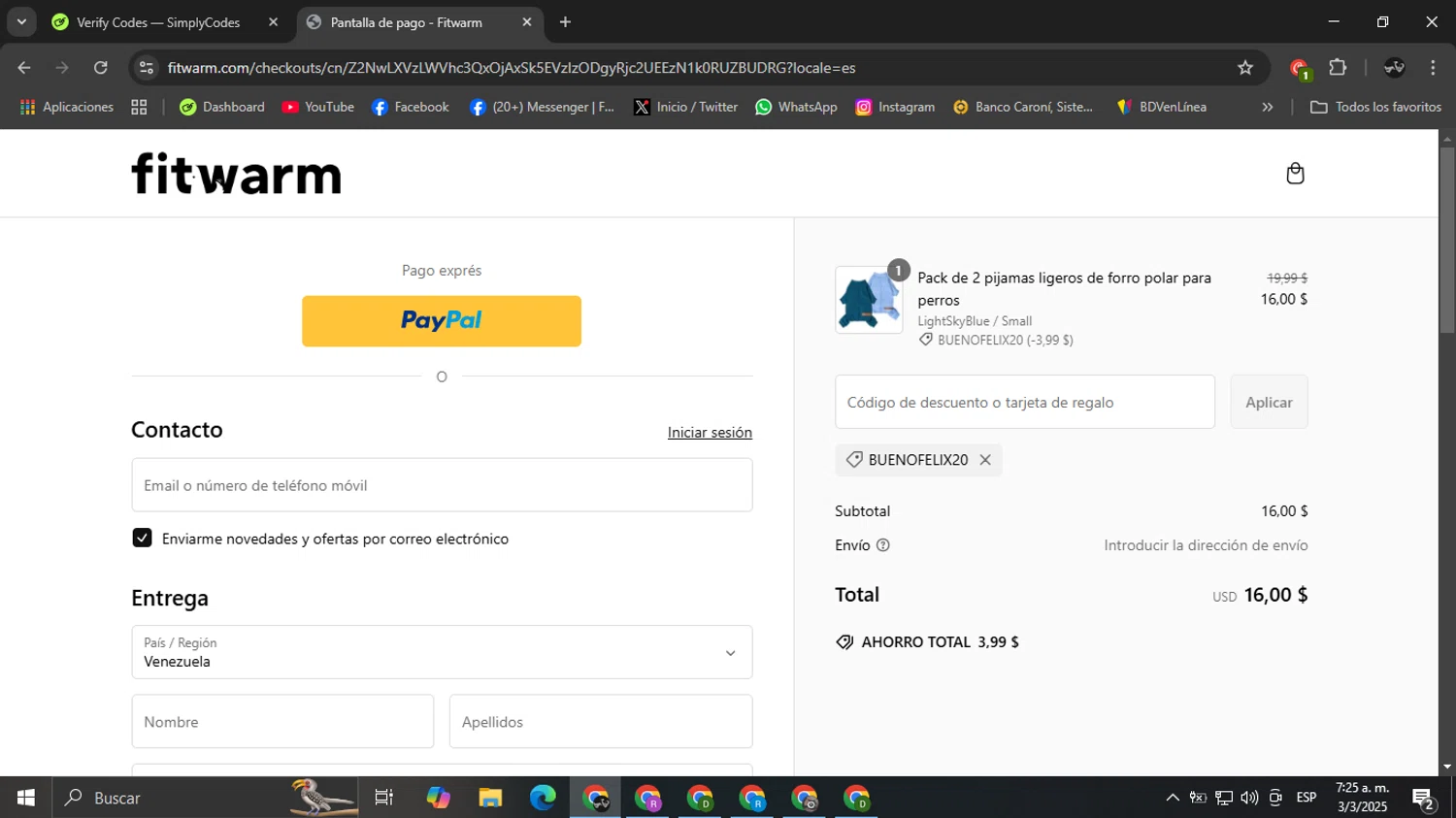Open File Explorer from the taskbar
Viewport: 1456px width, 818px height.
(490, 798)
